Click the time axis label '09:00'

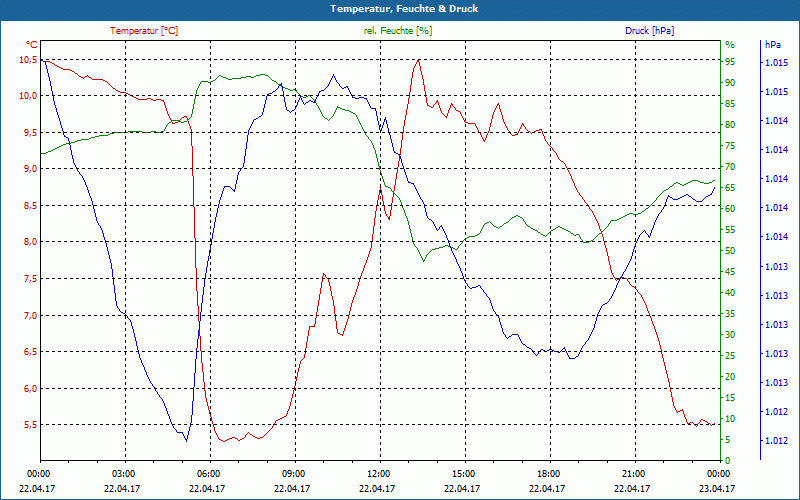pos(293,473)
